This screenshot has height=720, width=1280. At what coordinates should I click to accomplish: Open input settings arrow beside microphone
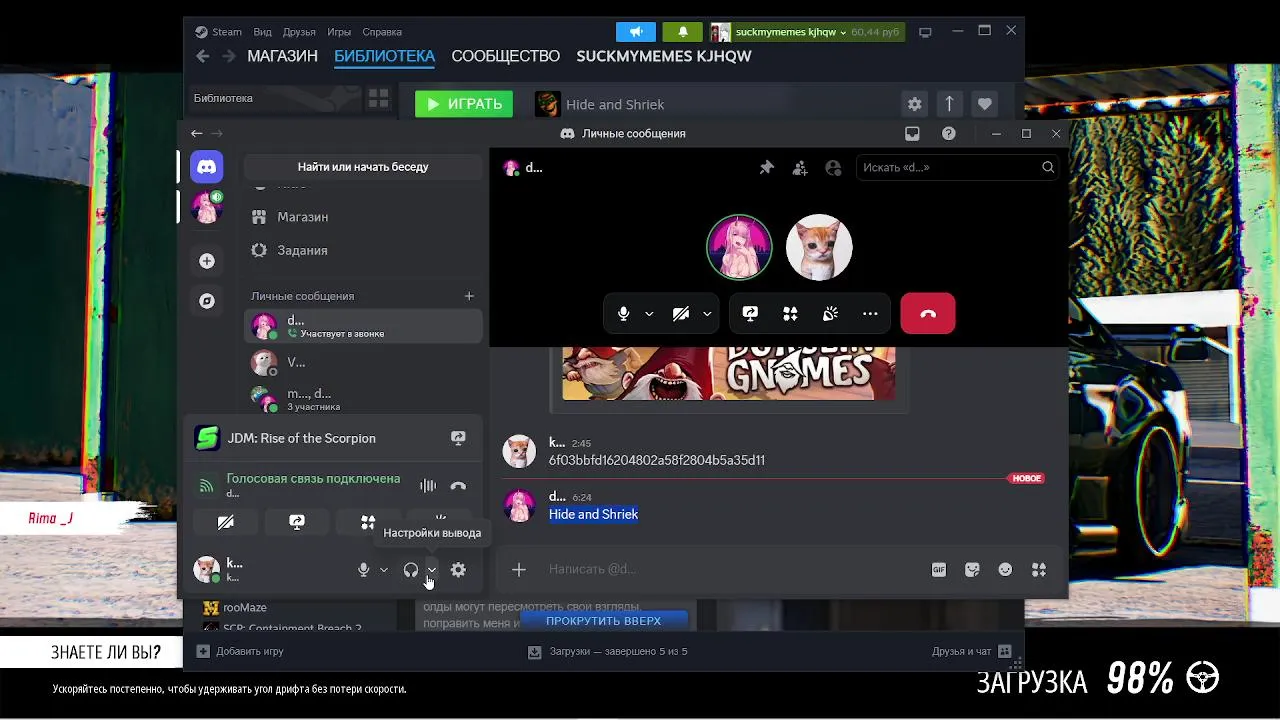pyautogui.click(x=384, y=570)
